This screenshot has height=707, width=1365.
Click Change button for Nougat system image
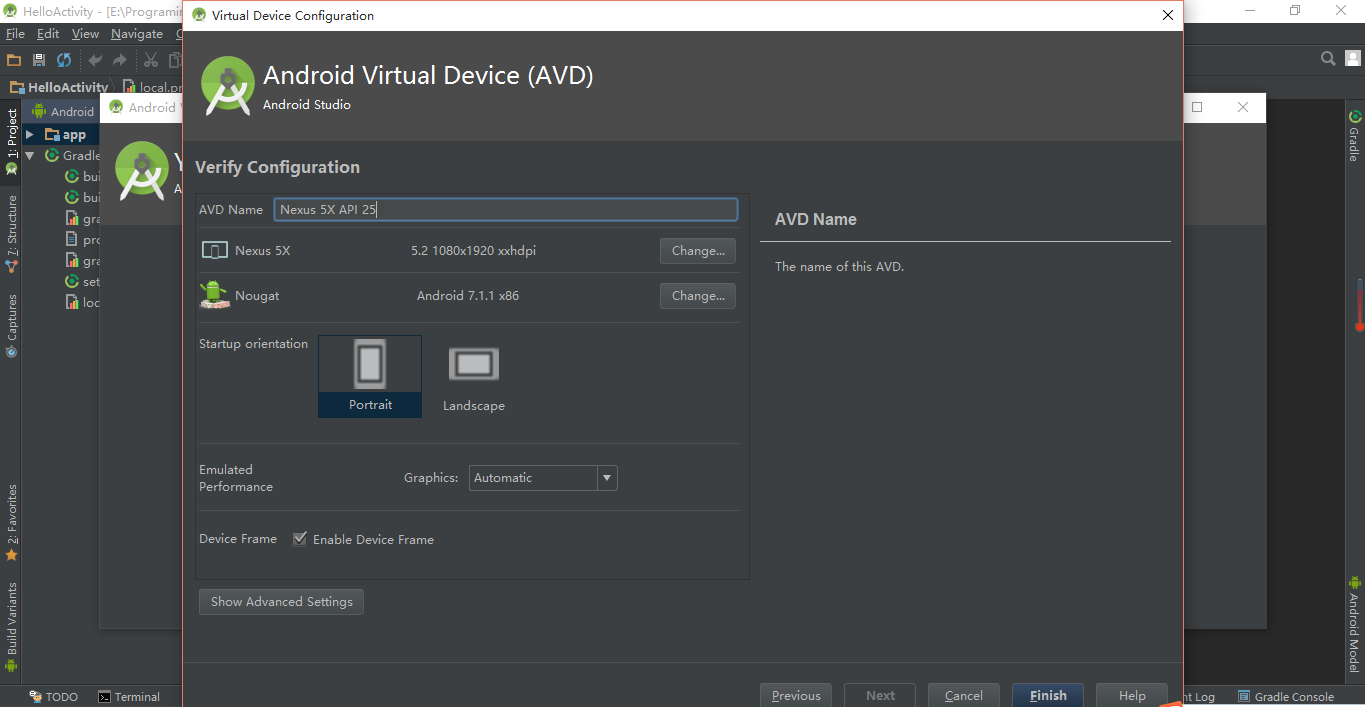coord(698,296)
